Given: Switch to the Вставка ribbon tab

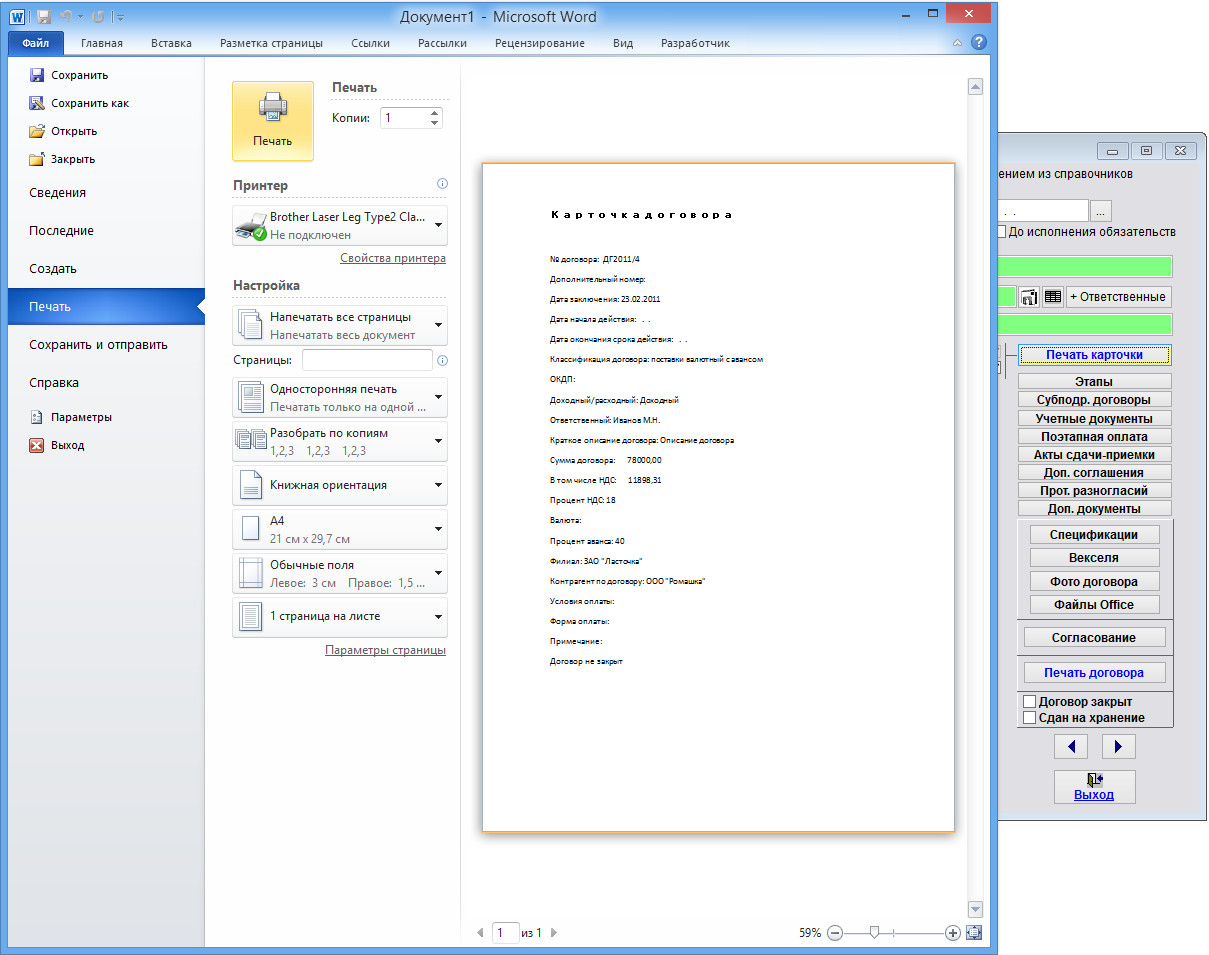Looking at the screenshot, I should 171,43.
